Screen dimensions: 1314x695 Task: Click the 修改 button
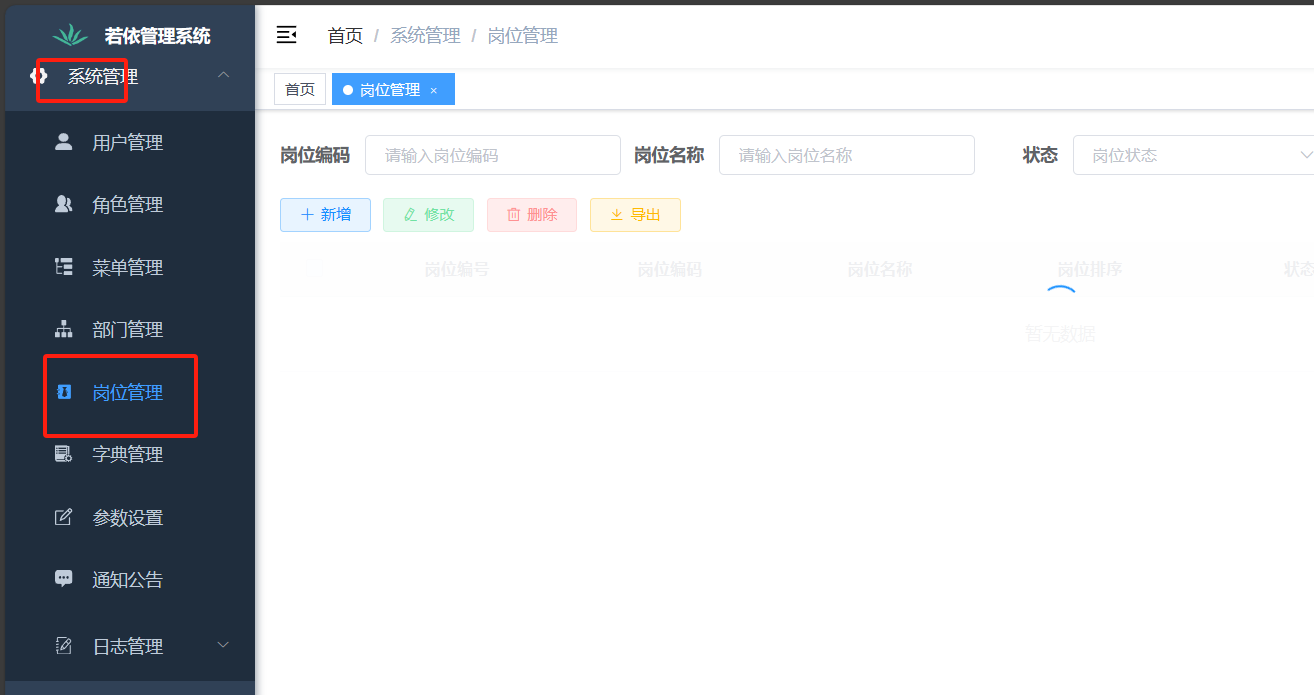pyautogui.click(x=428, y=214)
